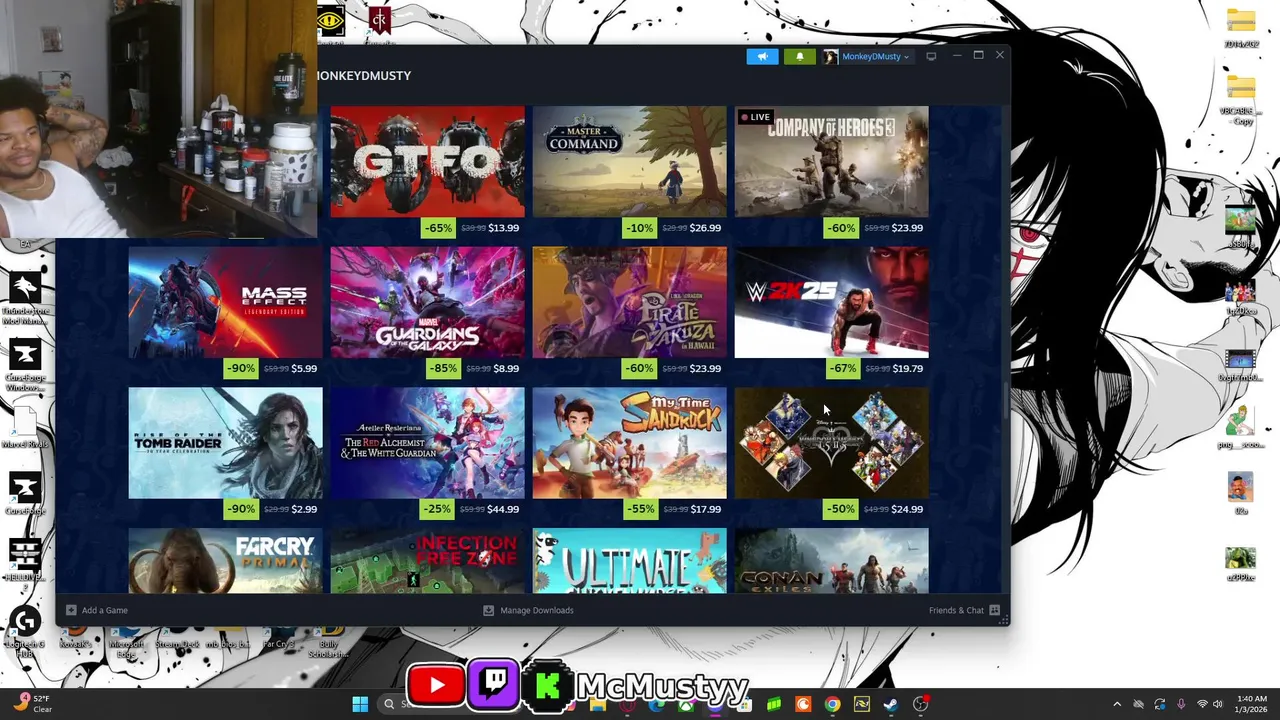This screenshot has height=720, width=1280.
Task: Open the clock and date flyout
Action: 1251,704
